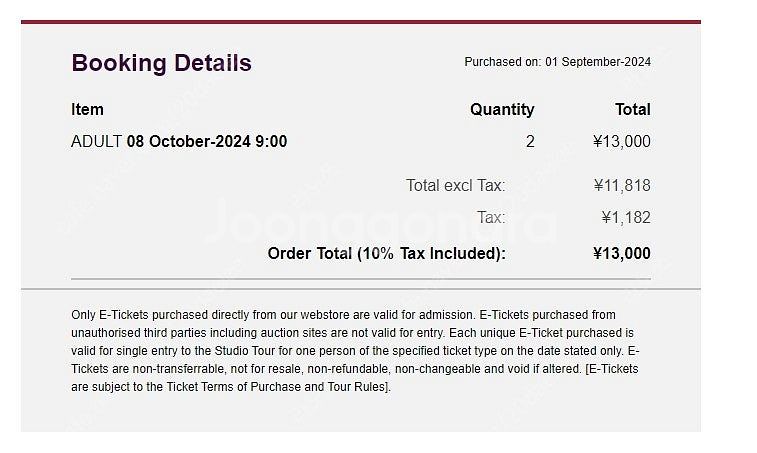Click the Purchased on 01 September-2024 text
757x453 pixels.
557,62
